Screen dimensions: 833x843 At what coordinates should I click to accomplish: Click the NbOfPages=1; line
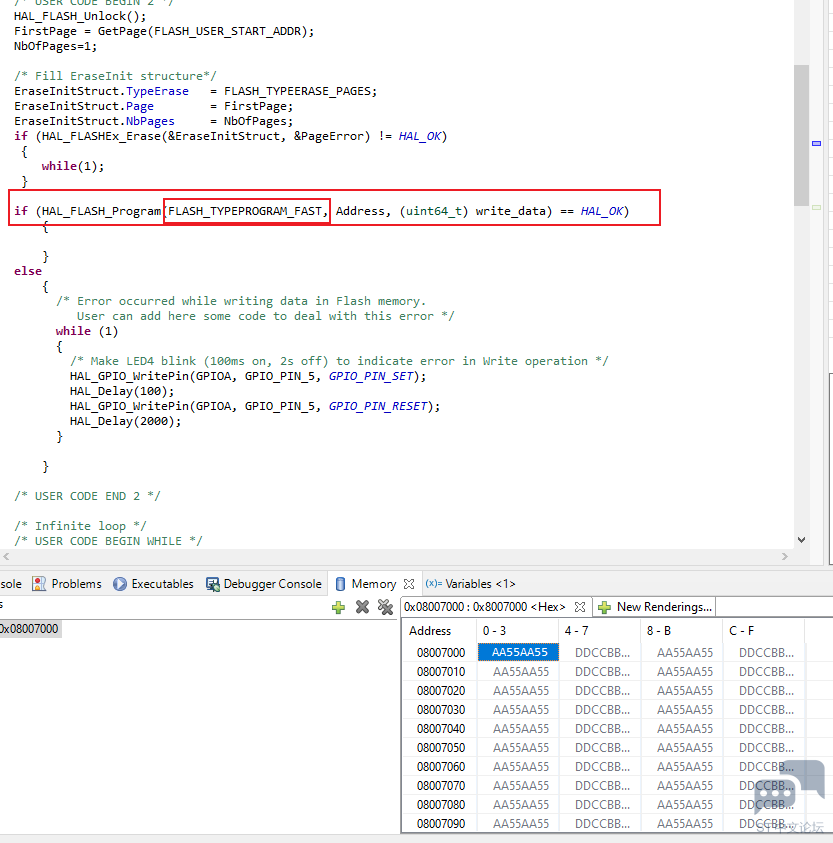coord(55,46)
